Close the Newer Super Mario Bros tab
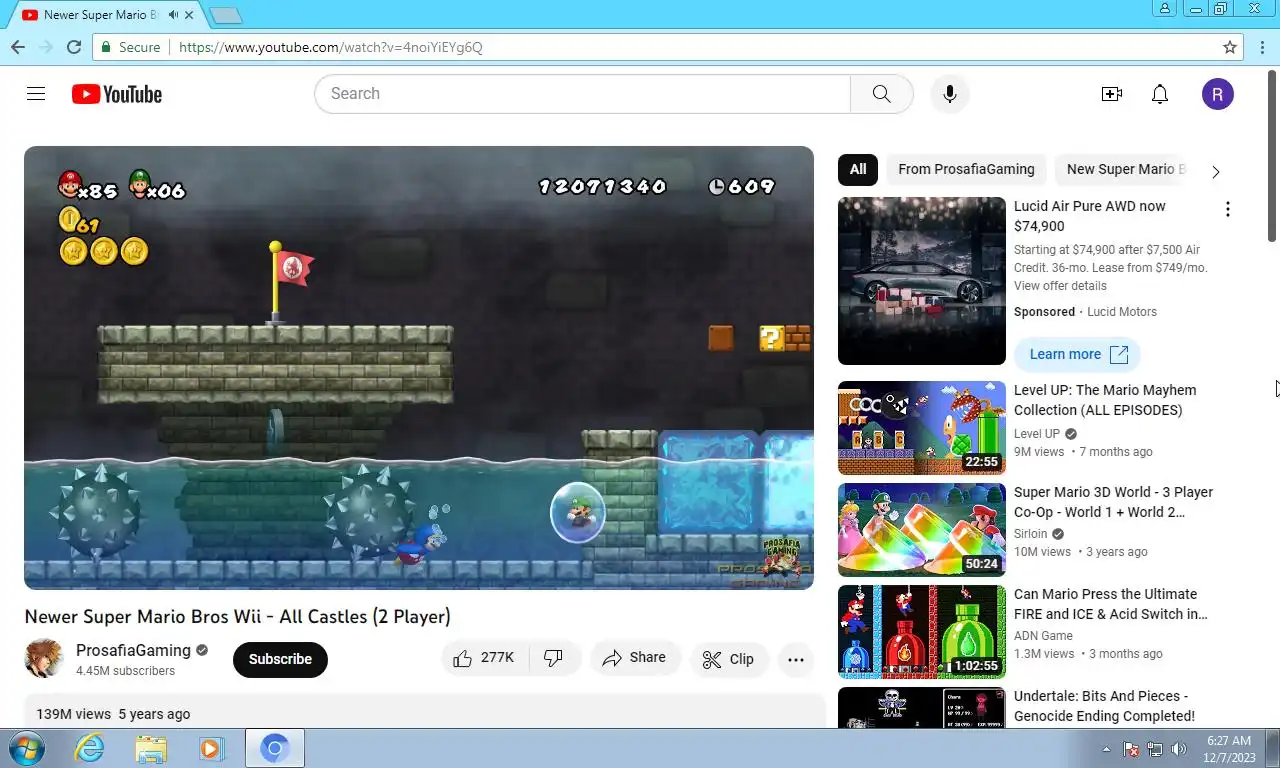Screen dimensions: 1280x768 click(x=190, y=15)
